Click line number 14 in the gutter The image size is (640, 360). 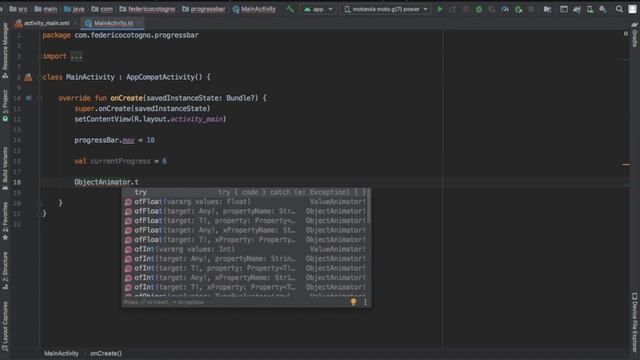click(17, 140)
